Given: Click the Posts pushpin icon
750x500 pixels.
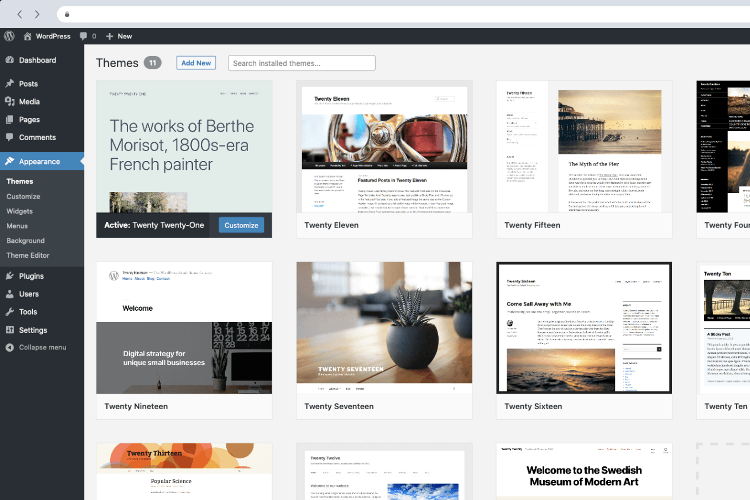Looking at the screenshot, I should (x=10, y=83).
